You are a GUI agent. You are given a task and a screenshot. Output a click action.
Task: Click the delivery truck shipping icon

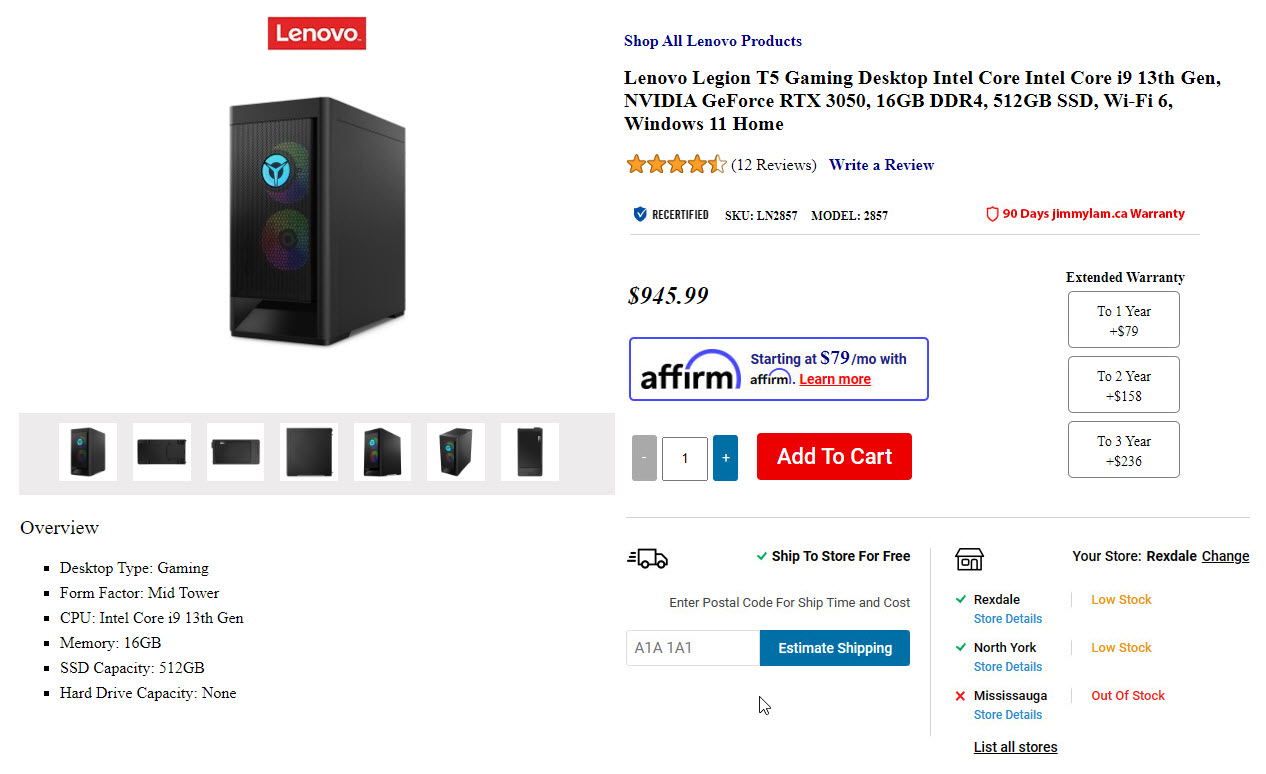(x=647, y=558)
